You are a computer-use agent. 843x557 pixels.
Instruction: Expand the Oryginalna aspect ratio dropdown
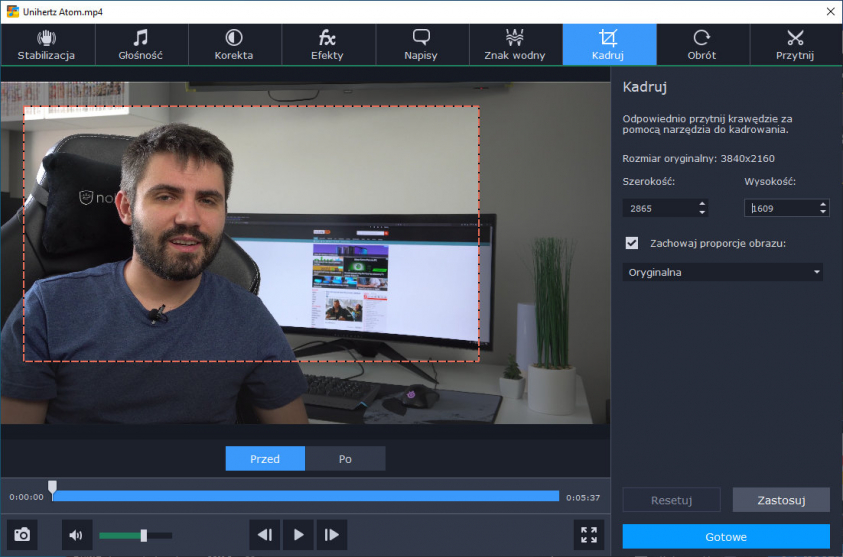[x=722, y=272]
